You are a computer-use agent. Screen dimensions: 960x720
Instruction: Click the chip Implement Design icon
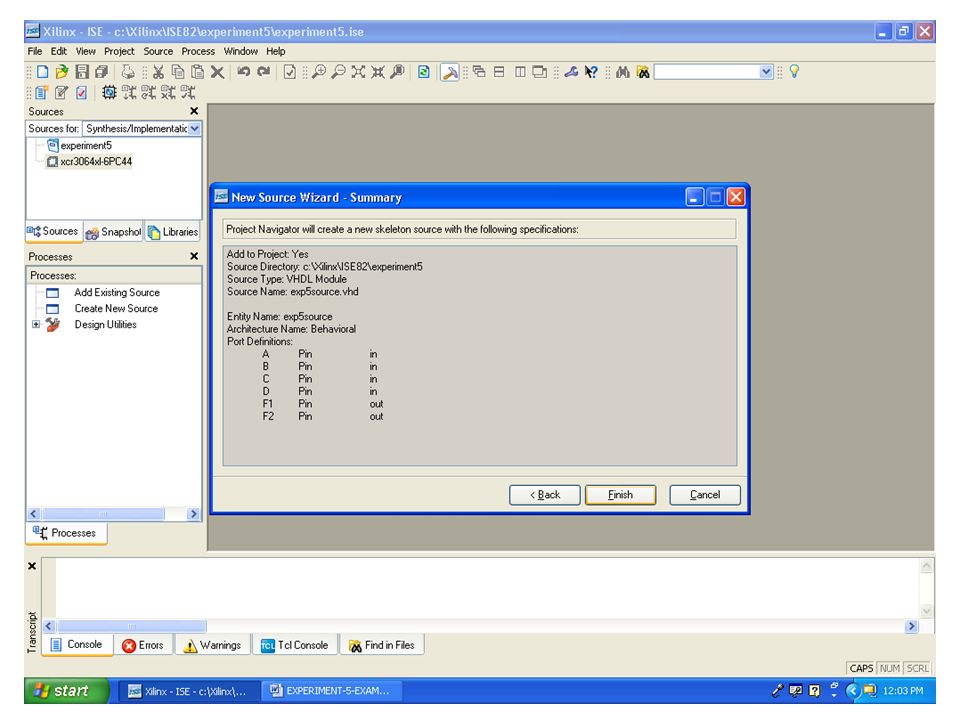point(110,93)
